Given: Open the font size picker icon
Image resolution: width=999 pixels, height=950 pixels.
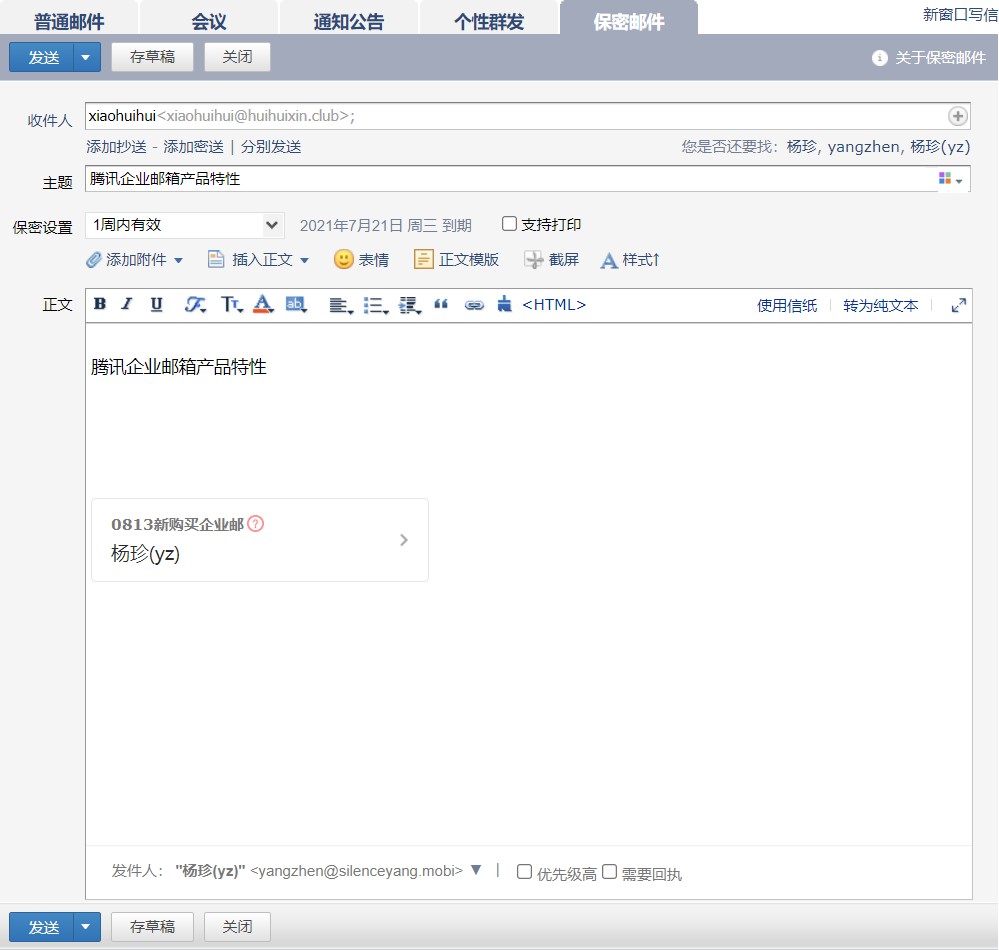Looking at the screenshot, I should click(231, 305).
